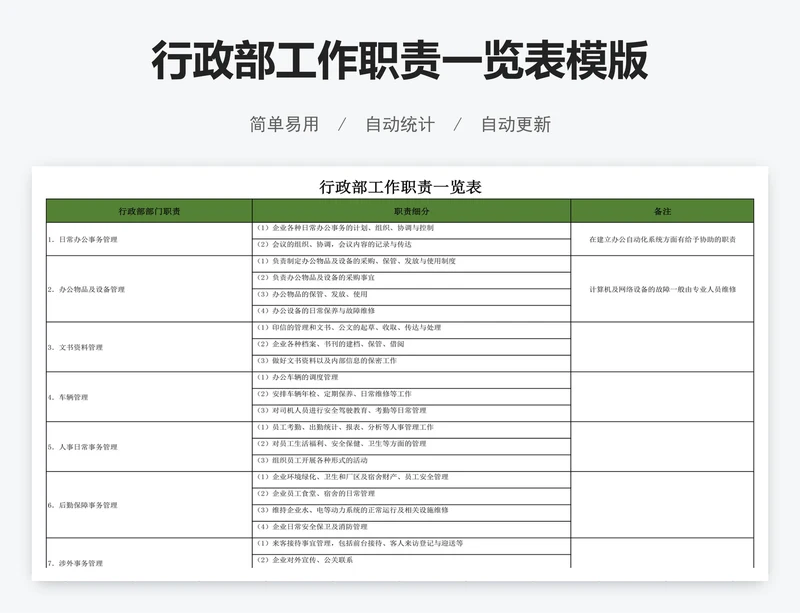Click the cell 办公设备的日常保养与故障维修
The height and width of the screenshot is (613, 800).
[x=411, y=313]
